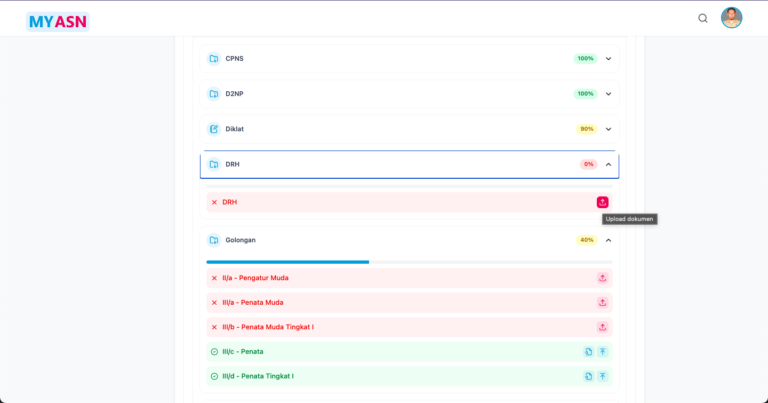
Task: Expand the D2NP section chevron
Action: pyautogui.click(x=608, y=94)
